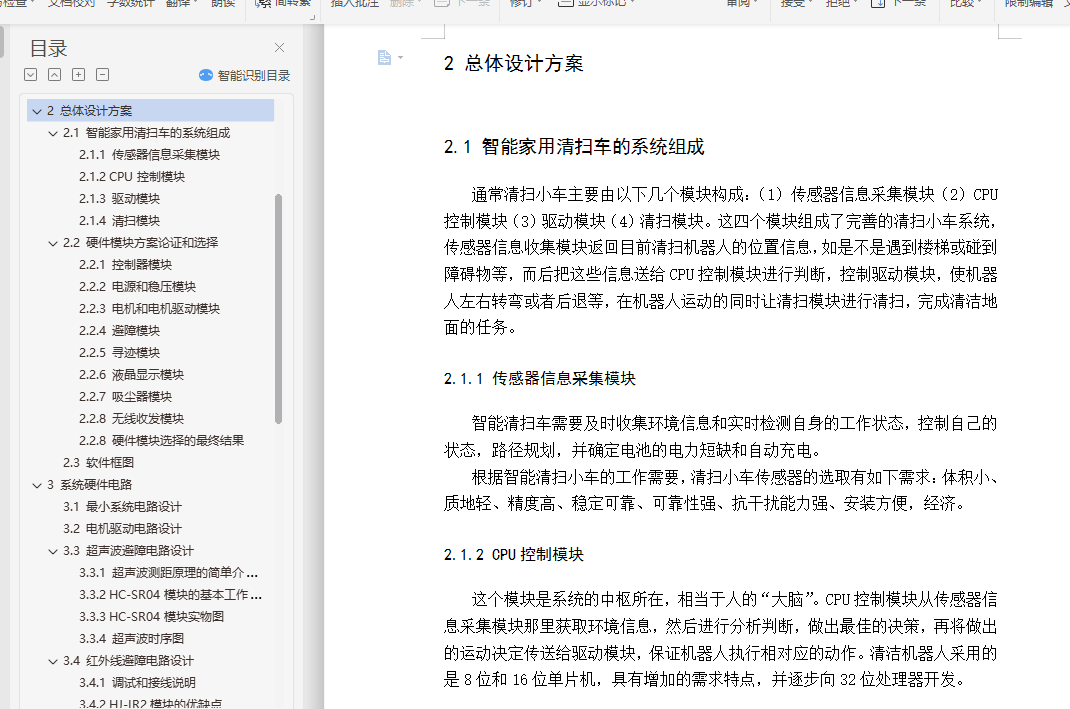Navigate to 2.2.1 控制器模块
The height and width of the screenshot is (709, 1070).
(x=125, y=264)
